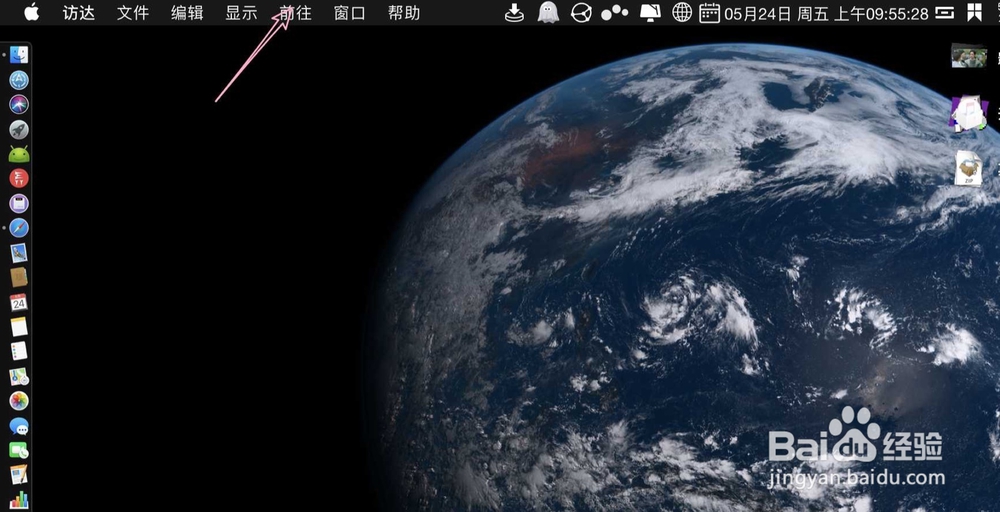Open Numbers chart icon in Dock

[x=19, y=500]
